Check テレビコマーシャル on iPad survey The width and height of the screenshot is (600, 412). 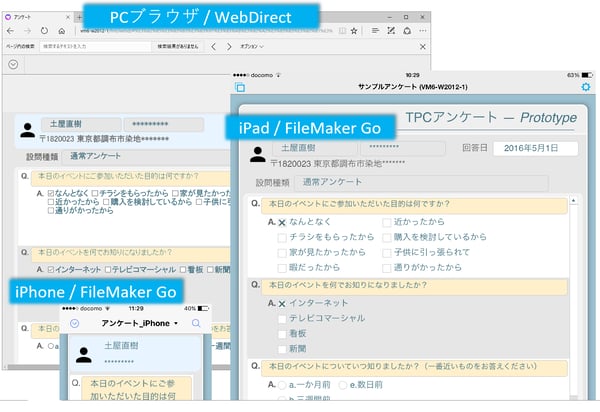(282, 319)
